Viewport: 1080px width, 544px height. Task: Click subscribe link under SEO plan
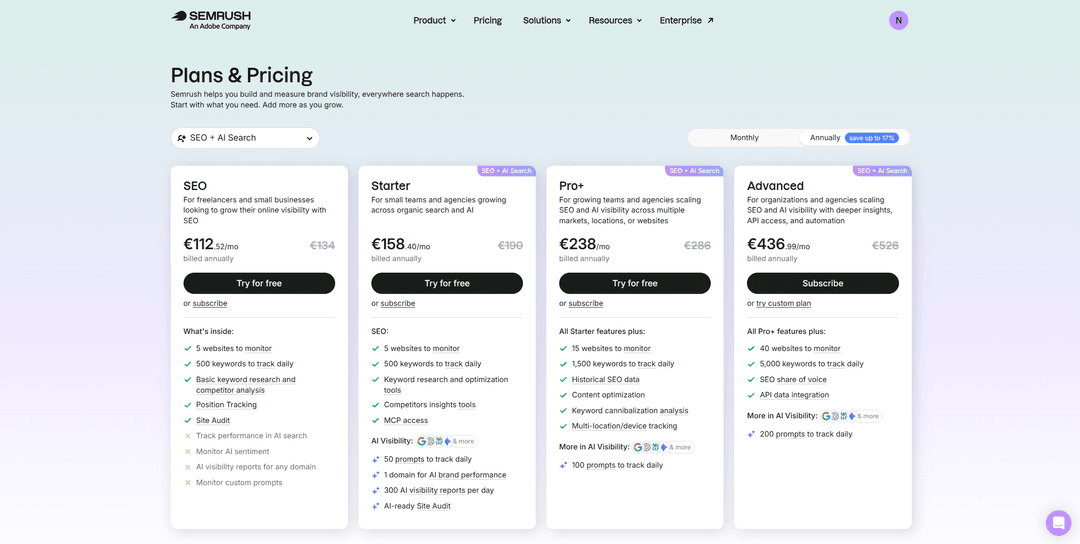click(x=210, y=304)
